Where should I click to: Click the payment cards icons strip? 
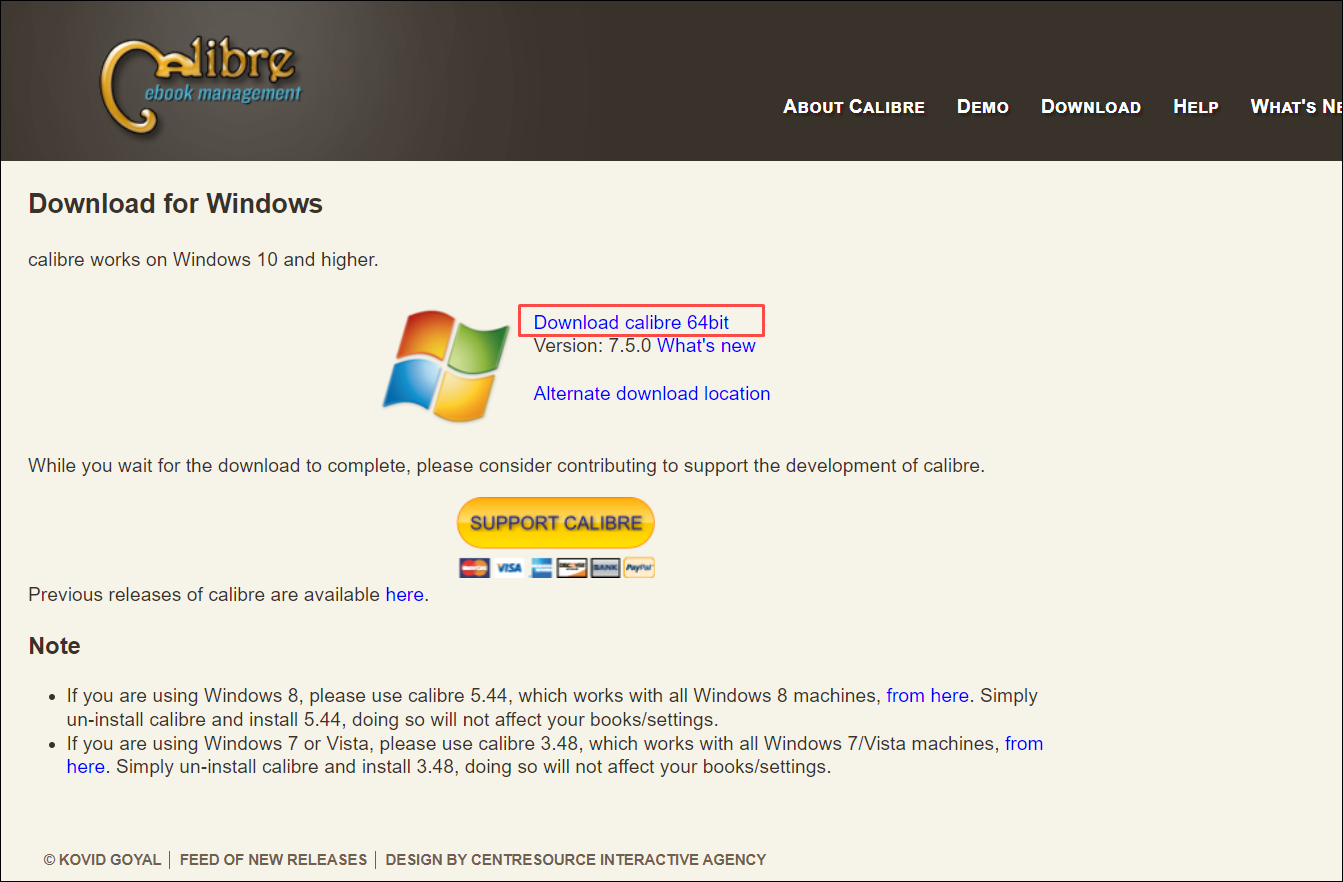(x=557, y=567)
